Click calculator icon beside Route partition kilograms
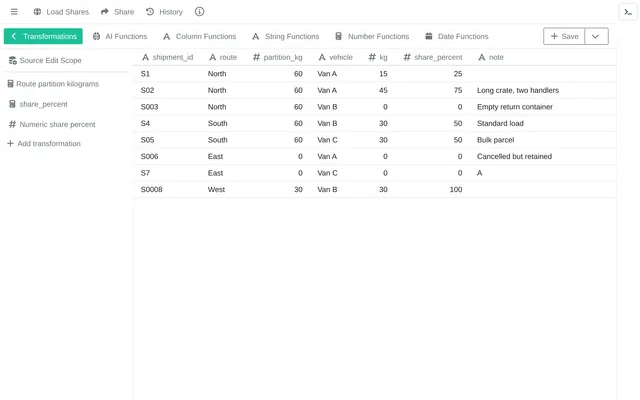The width and height of the screenshot is (640, 400). point(11,84)
